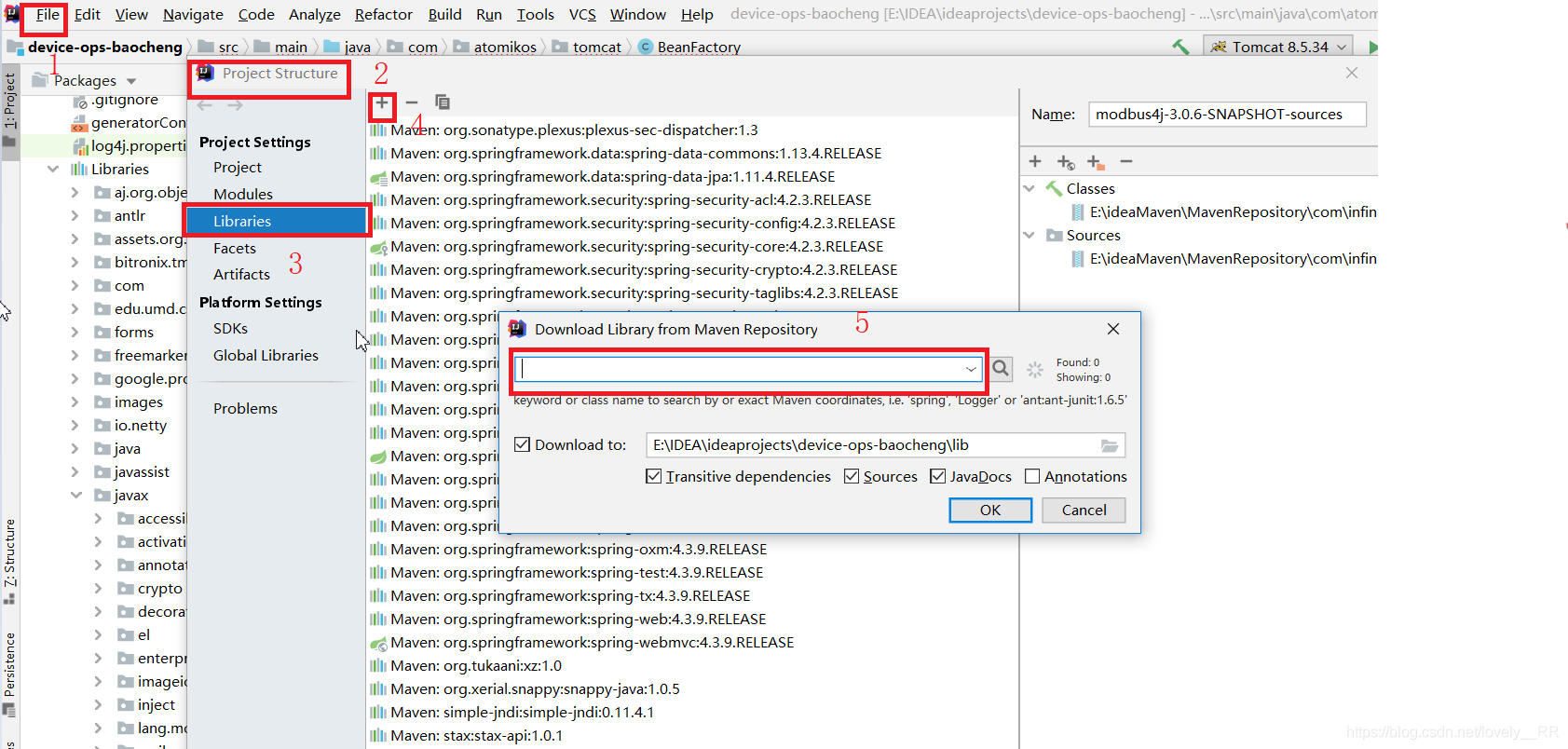The width and height of the screenshot is (1568, 749).
Task: Click the browse folder icon in Download to field
Action: (1109, 445)
